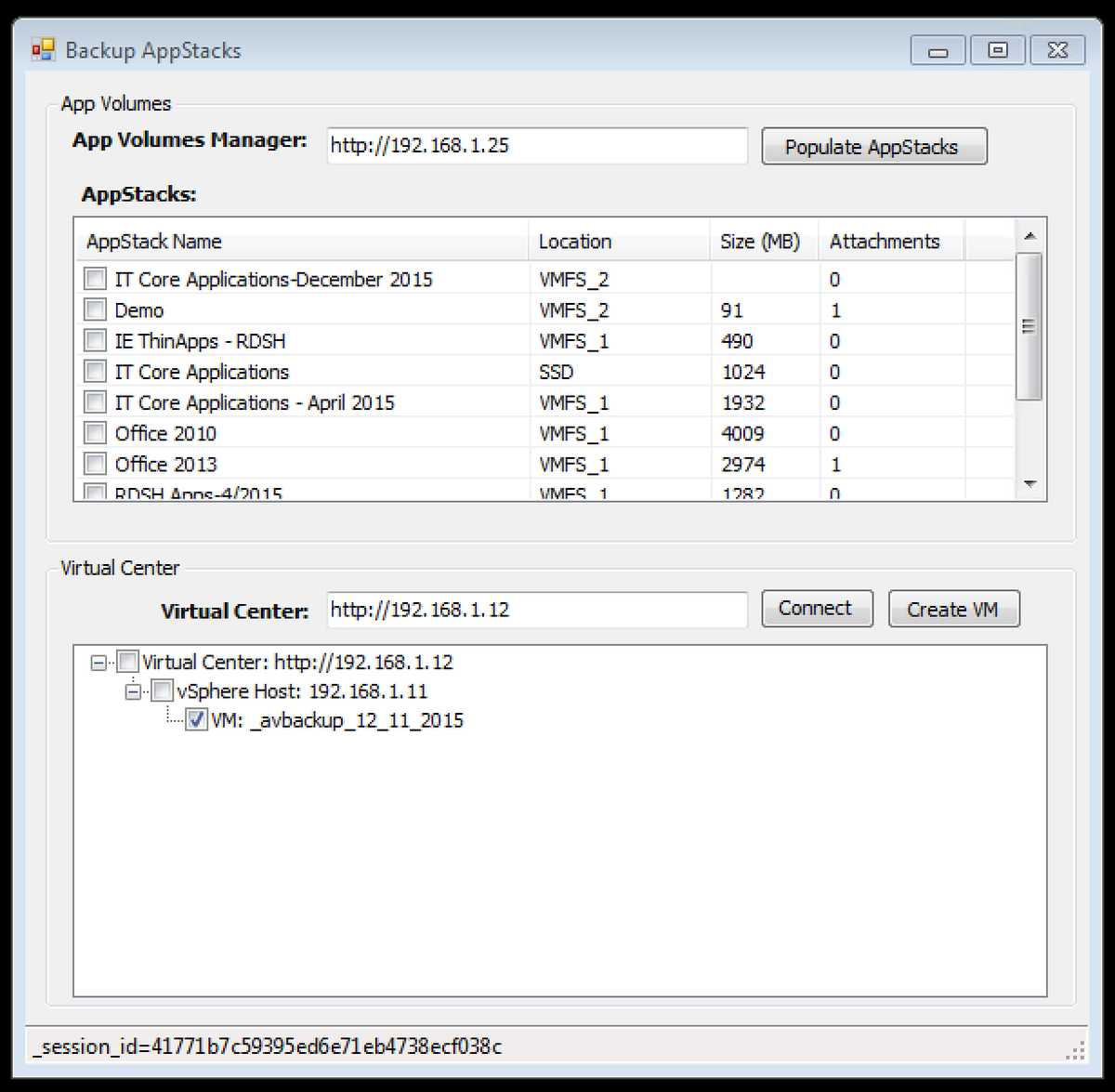Viewport: 1115px width, 1092px height.
Task: Click size value 4009
Action: click(x=742, y=434)
